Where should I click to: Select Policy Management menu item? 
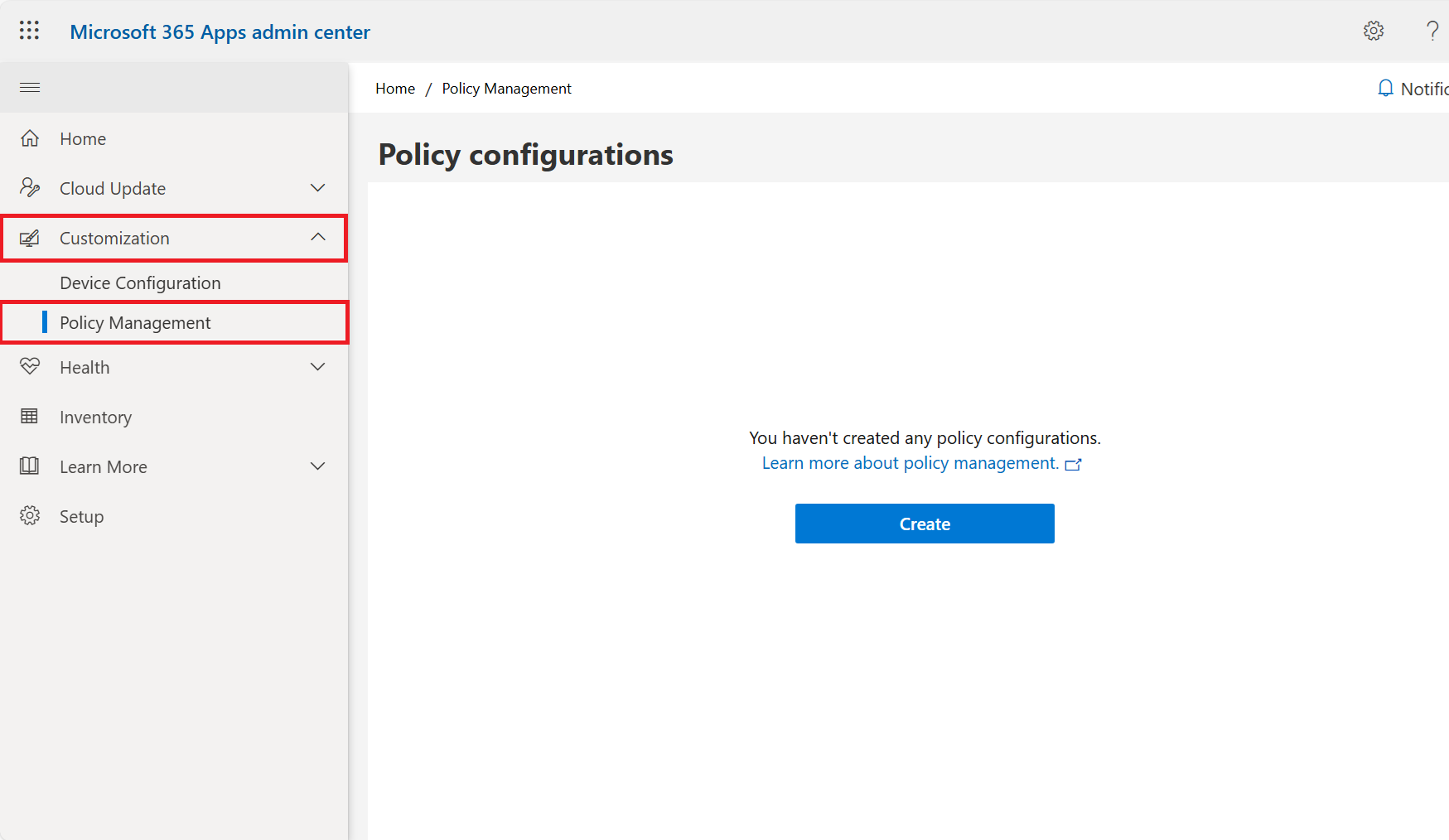[174, 323]
